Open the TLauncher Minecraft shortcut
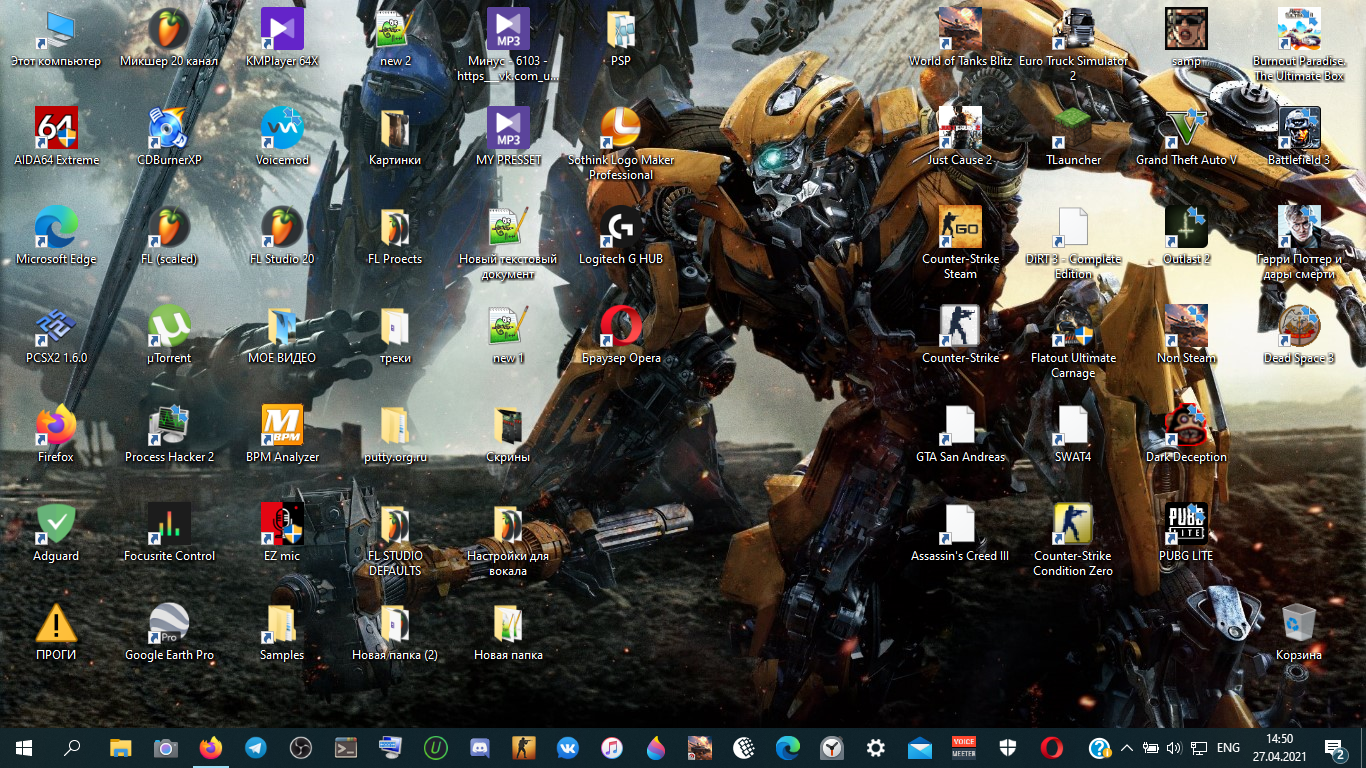Viewport: 1366px width, 768px height. (x=1073, y=130)
